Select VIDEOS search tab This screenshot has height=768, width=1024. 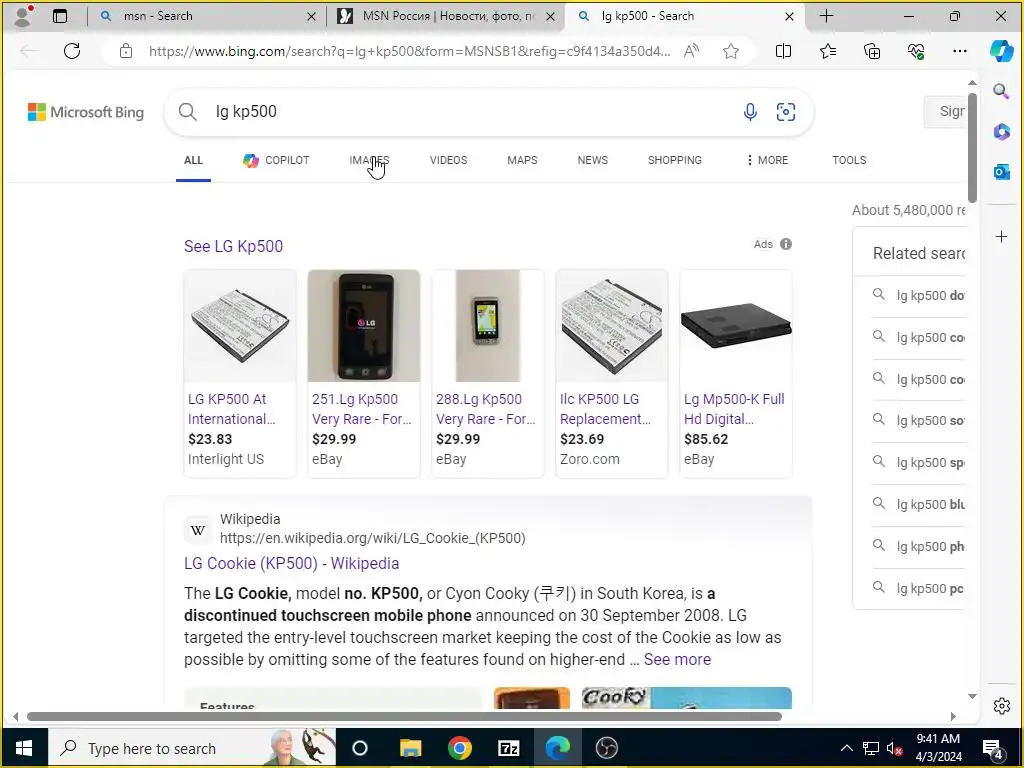[449, 160]
